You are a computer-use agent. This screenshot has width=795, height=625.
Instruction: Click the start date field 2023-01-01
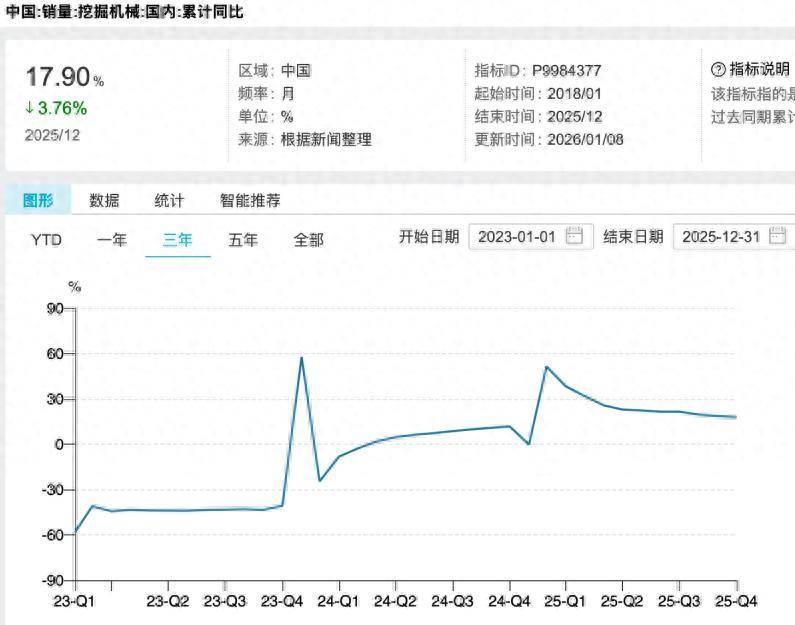[x=516, y=237]
